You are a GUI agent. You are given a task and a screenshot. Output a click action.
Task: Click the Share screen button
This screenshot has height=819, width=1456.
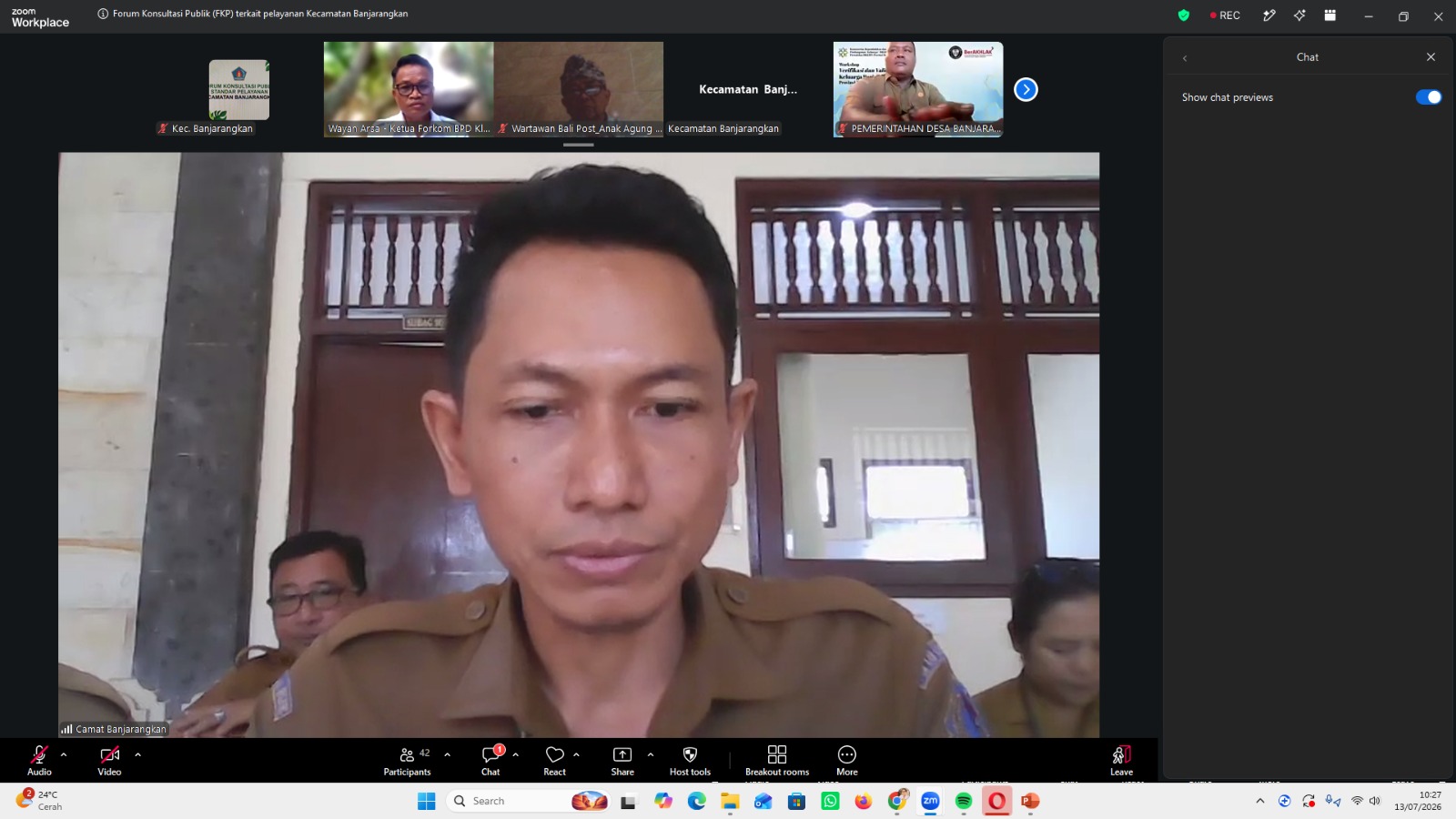(x=622, y=761)
